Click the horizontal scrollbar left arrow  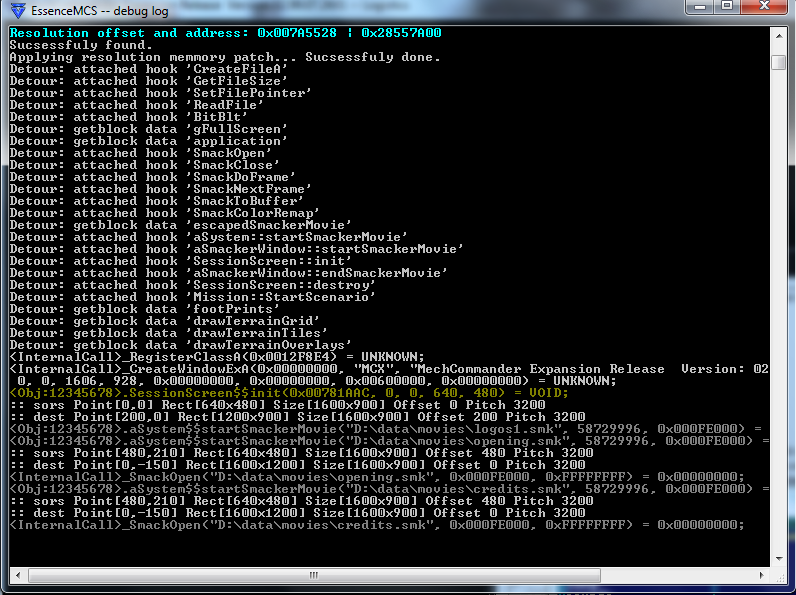18,575
